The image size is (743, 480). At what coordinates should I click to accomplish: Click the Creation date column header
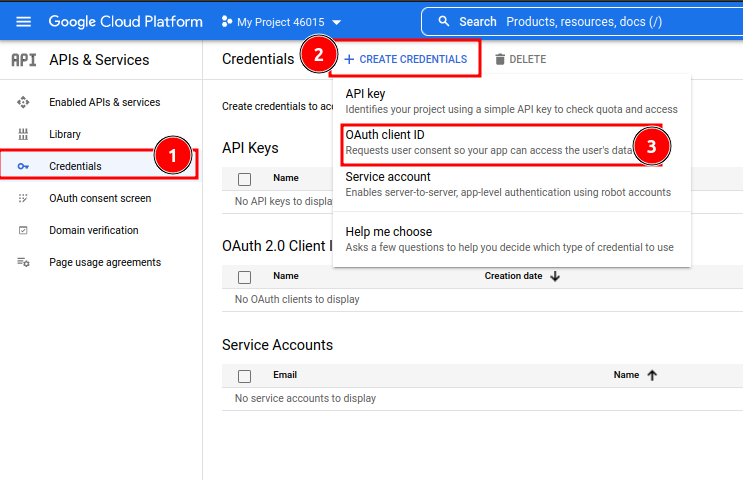pyautogui.click(x=514, y=276)
